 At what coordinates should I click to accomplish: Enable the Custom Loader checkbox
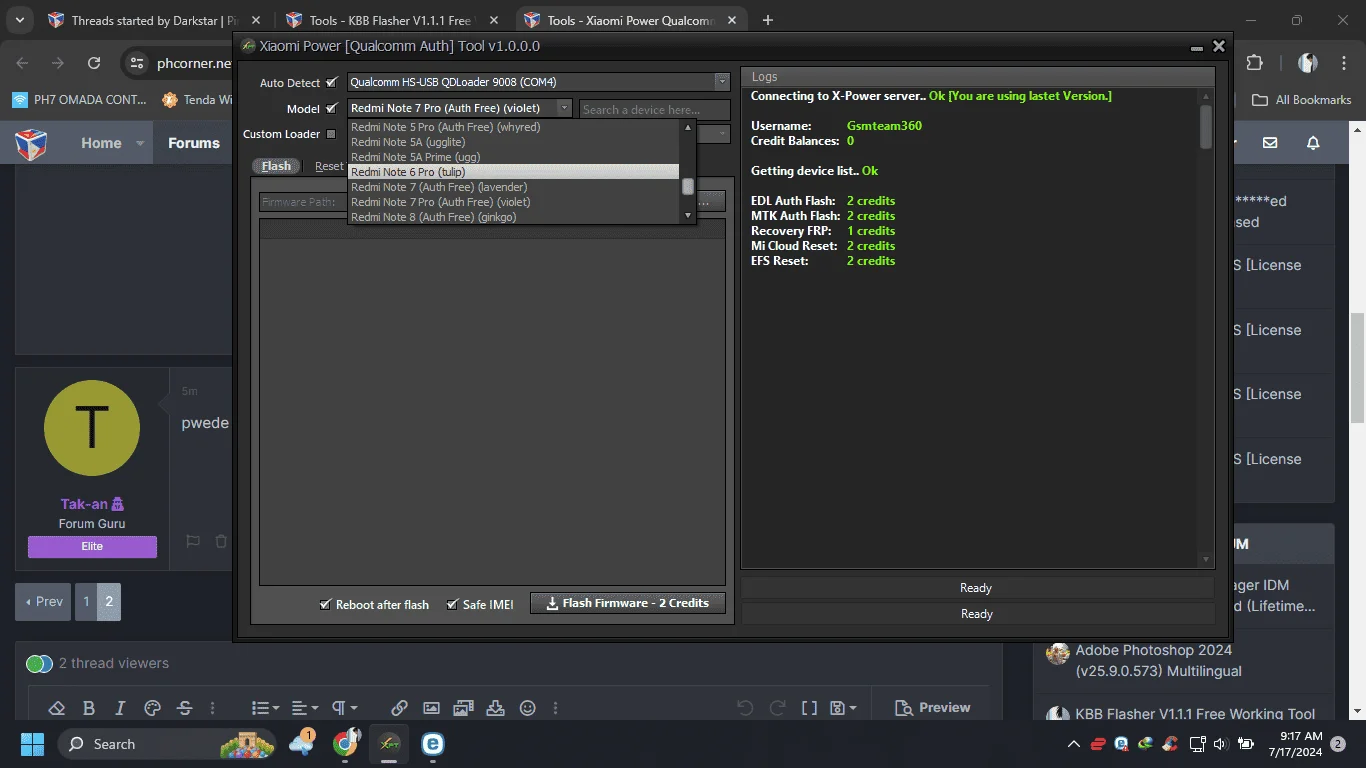tap(331, 134)
